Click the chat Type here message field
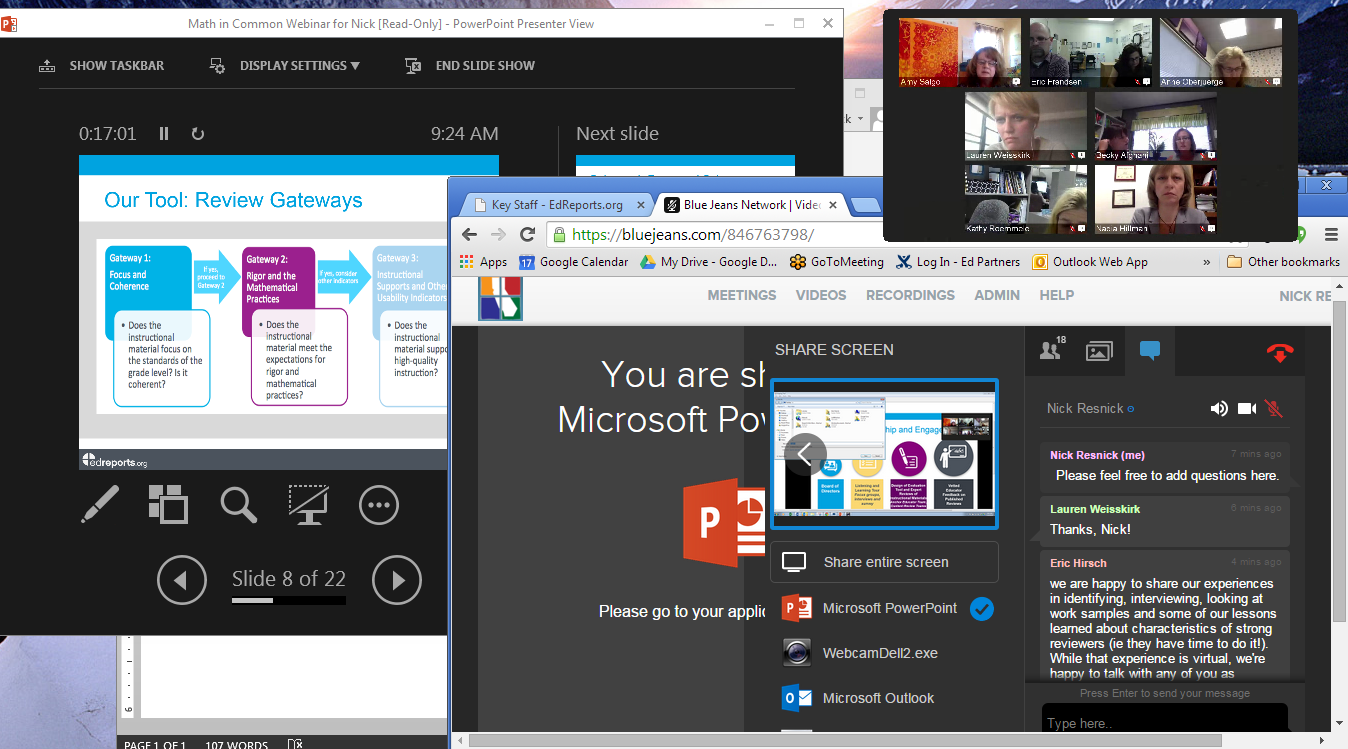This screenshot has width=1348, height=749. click(x=1164, y=722)
